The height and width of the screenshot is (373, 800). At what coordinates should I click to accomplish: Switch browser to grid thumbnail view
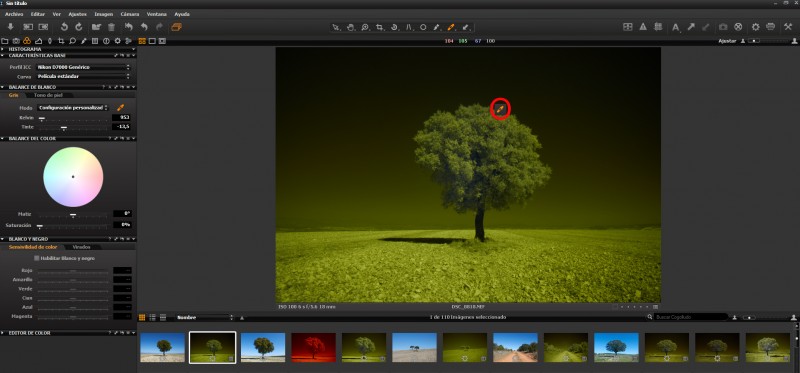[142, 317]
